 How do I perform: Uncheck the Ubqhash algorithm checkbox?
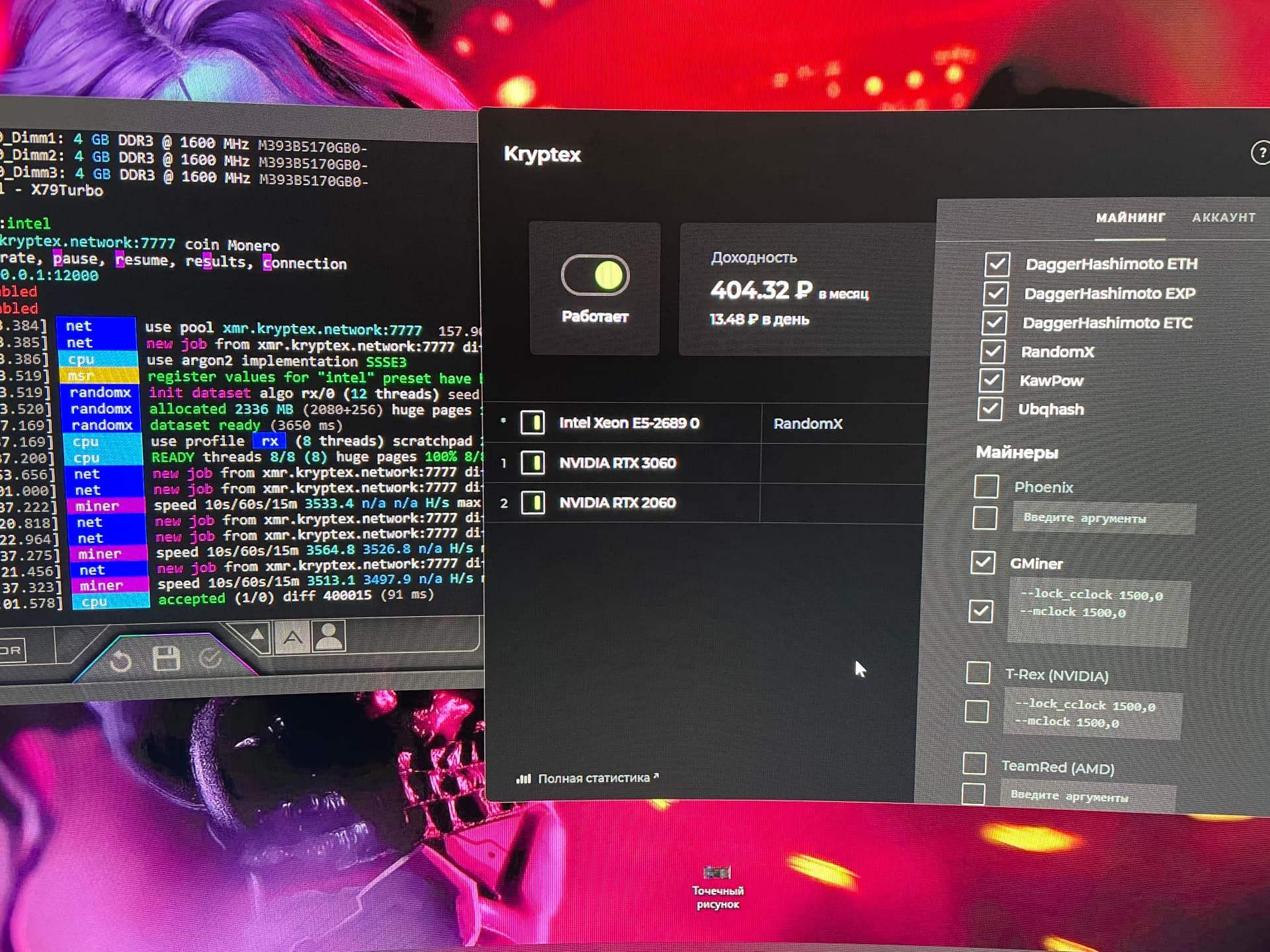pyautogui.click(x=990, y=409)
